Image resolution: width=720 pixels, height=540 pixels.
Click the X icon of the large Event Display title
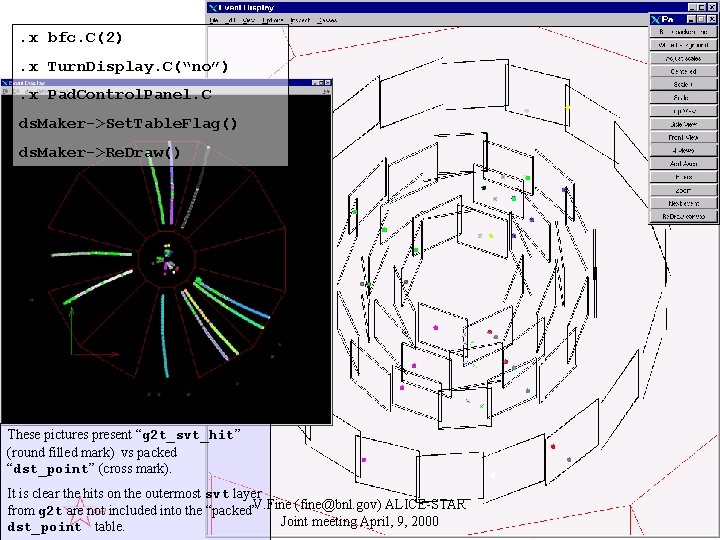pos(213,7)
